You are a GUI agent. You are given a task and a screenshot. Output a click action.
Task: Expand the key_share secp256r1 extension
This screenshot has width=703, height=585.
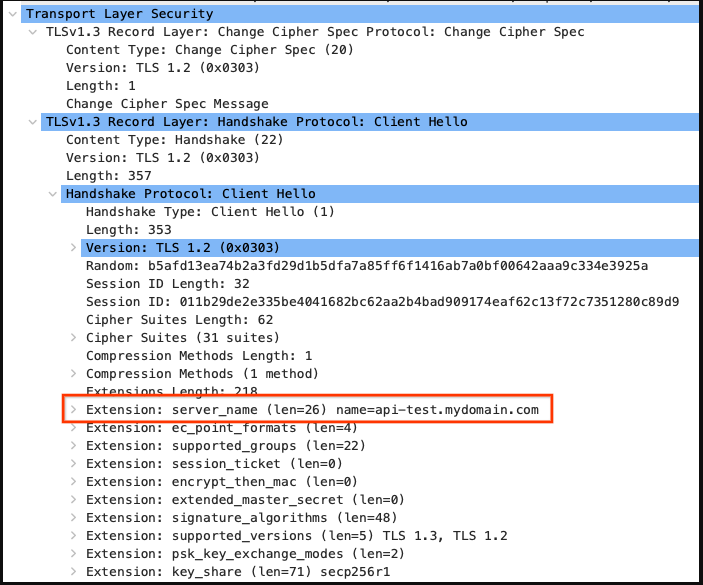point(73,572)
